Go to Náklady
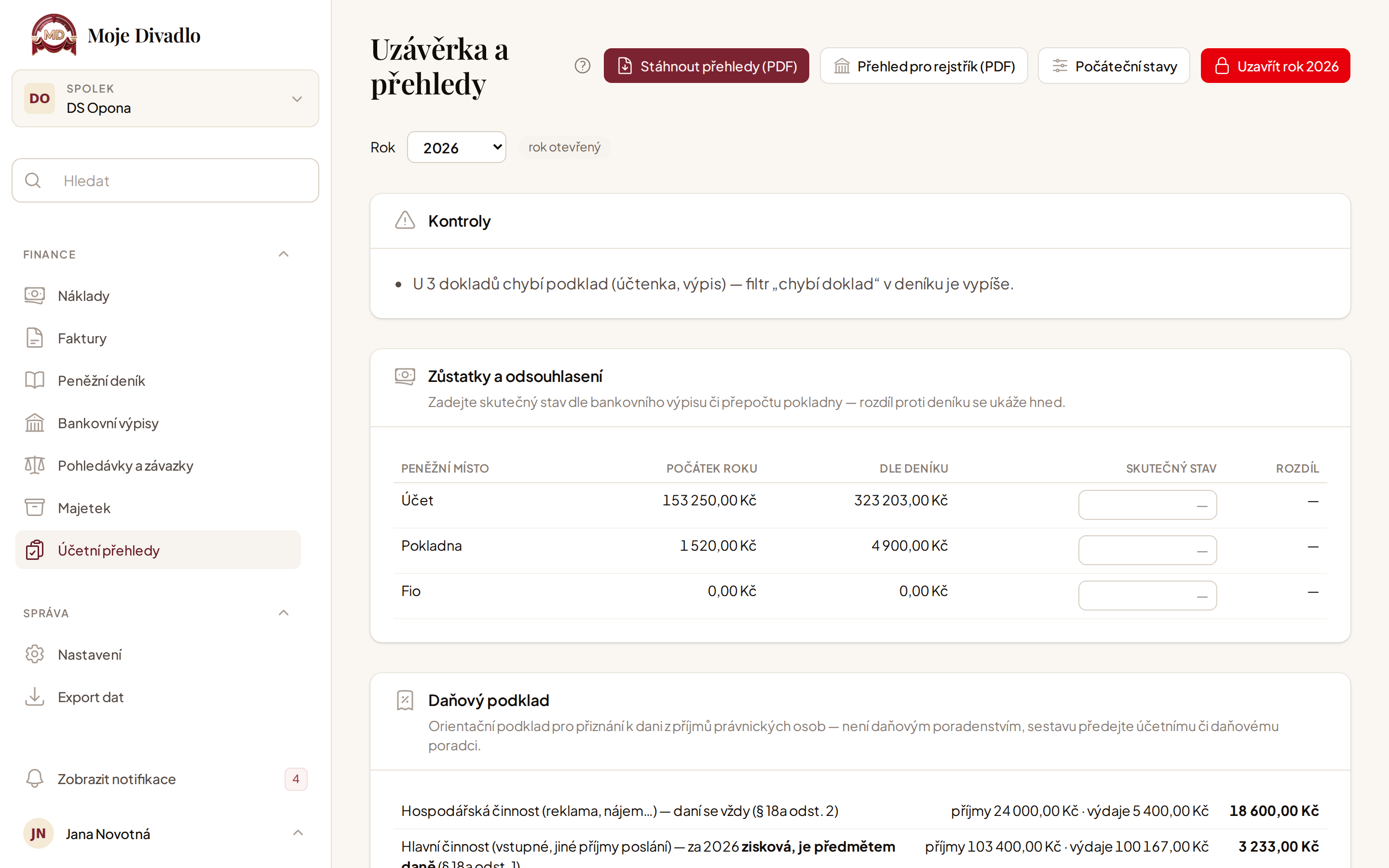Screen dimensions: 1389x868 [158, 296]
